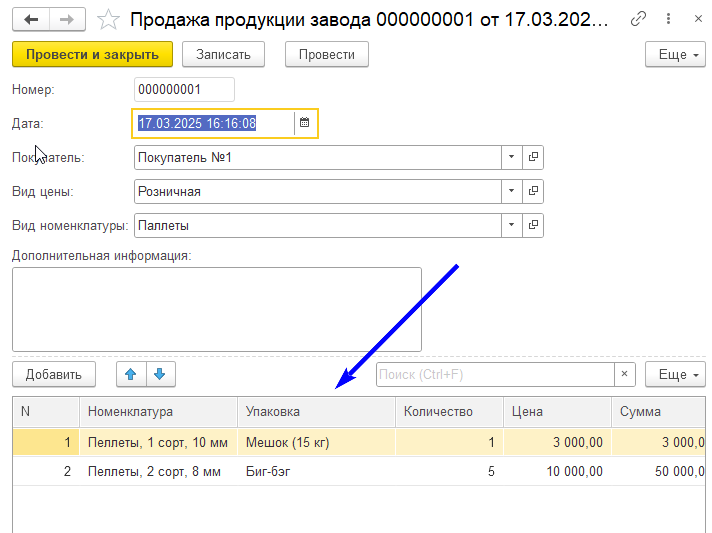
Task: Expand the Вид номенклатуры dropdown list
Action: tap(511, 225)
